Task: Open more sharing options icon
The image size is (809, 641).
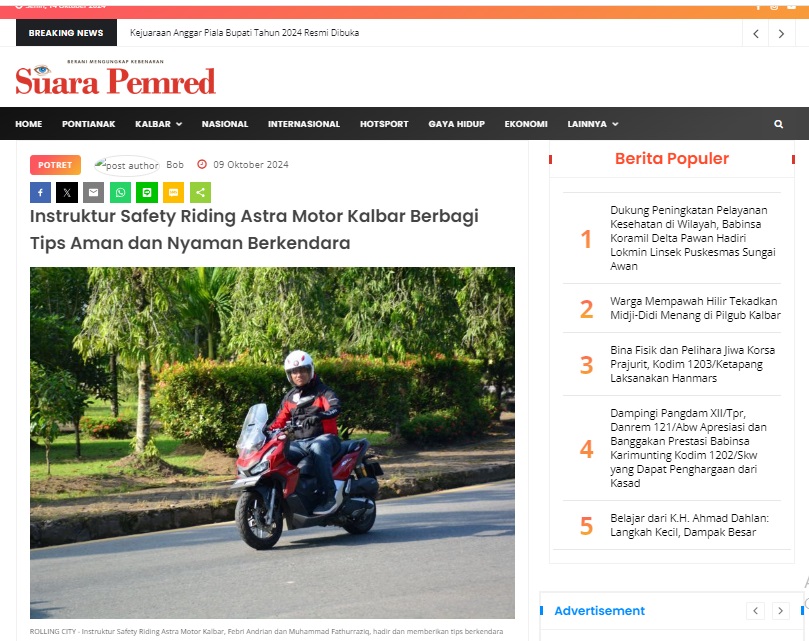Action: pos(200,193)
